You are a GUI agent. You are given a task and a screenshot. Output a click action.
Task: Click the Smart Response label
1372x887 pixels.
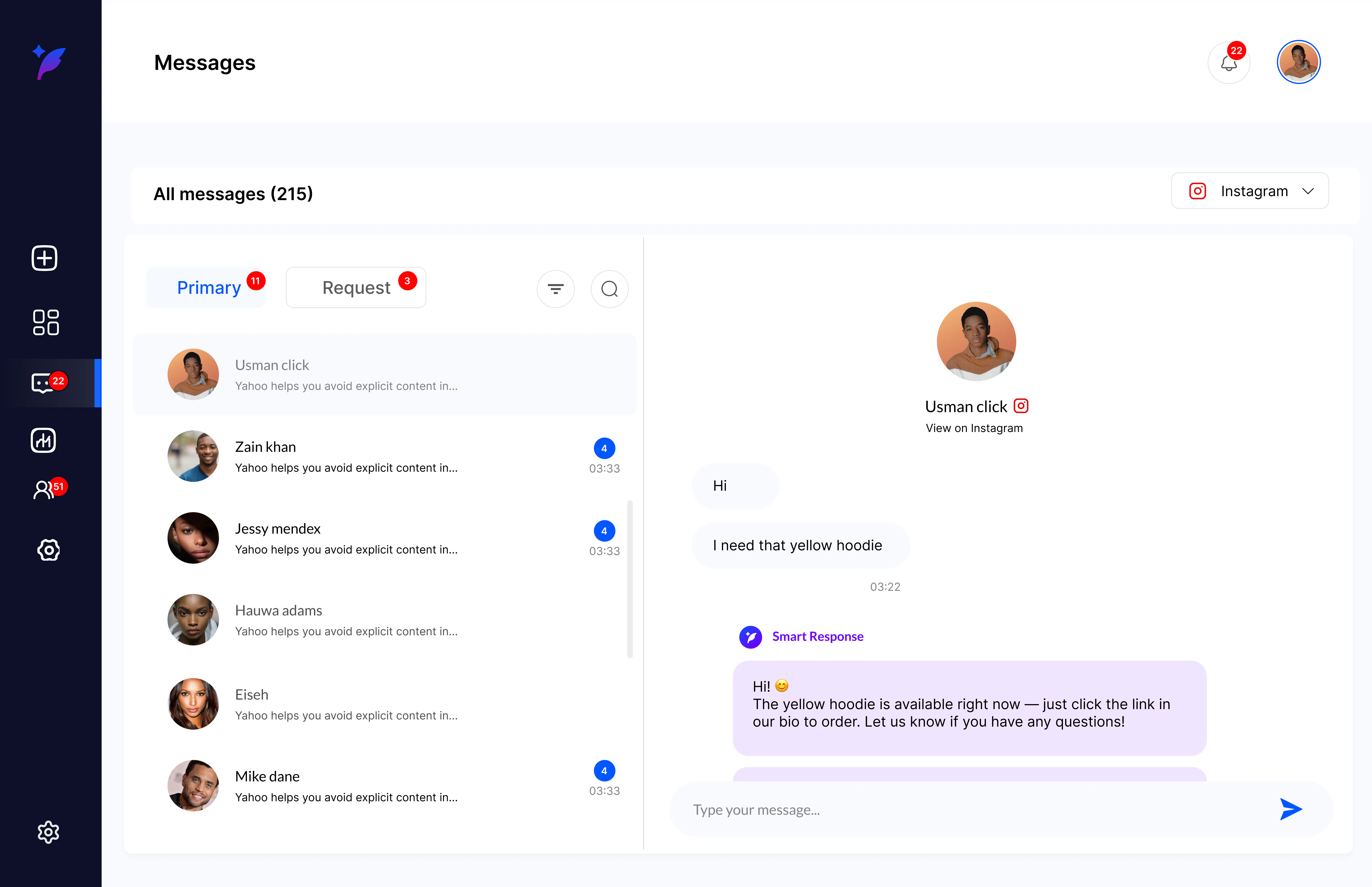[x=818, y=636]
